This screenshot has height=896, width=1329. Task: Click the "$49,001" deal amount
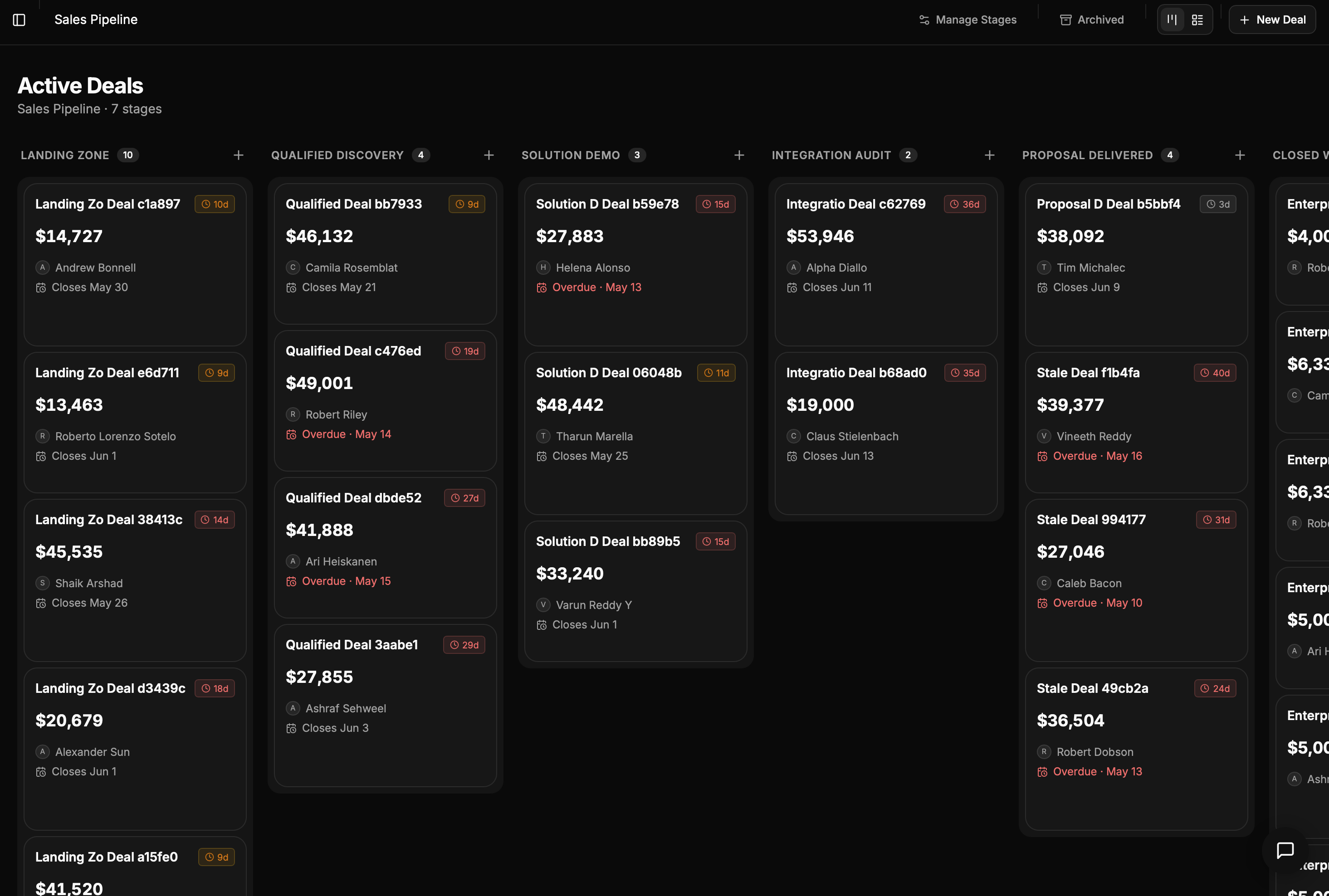pos(319,383)
